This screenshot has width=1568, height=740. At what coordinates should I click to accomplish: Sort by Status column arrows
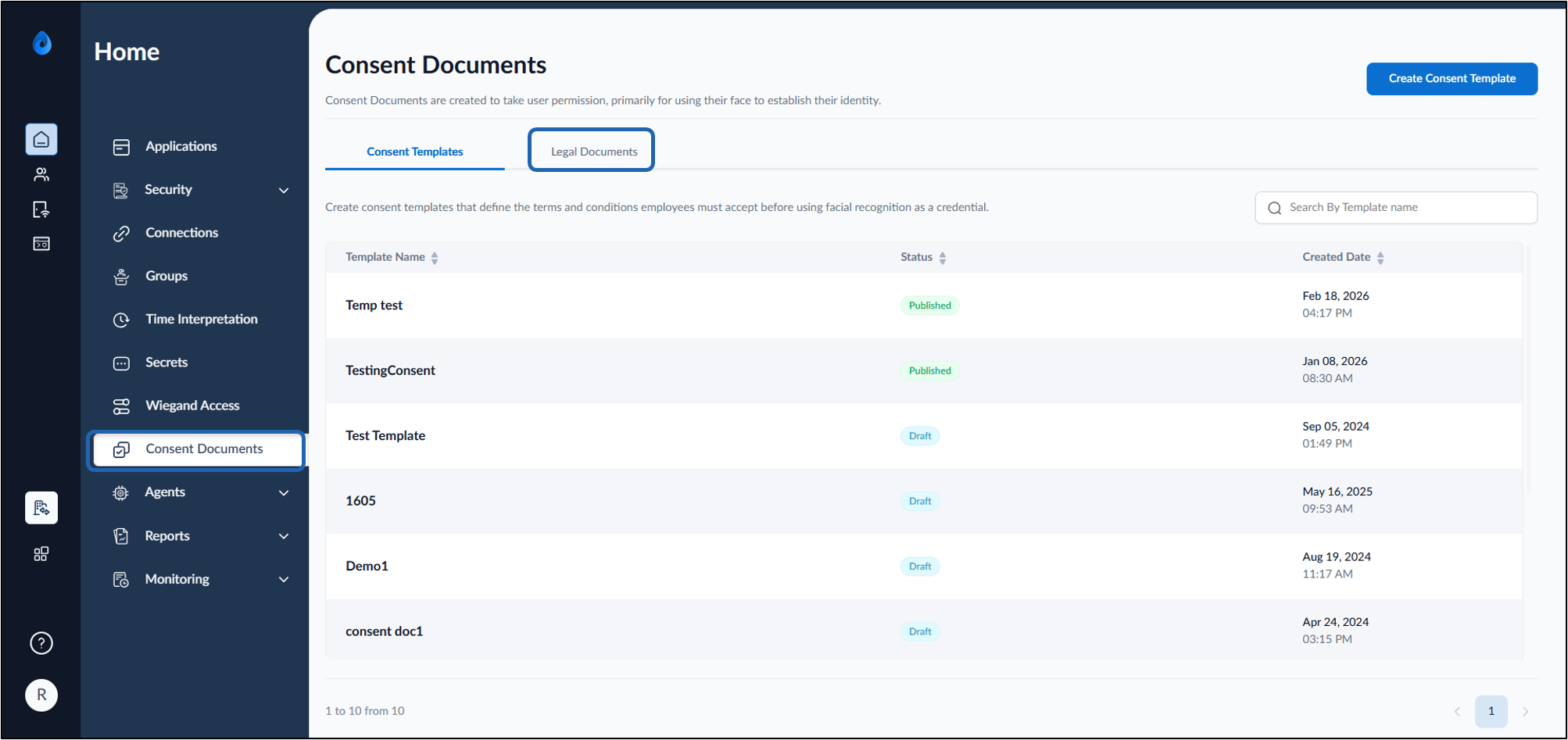(x=943, y=258)
